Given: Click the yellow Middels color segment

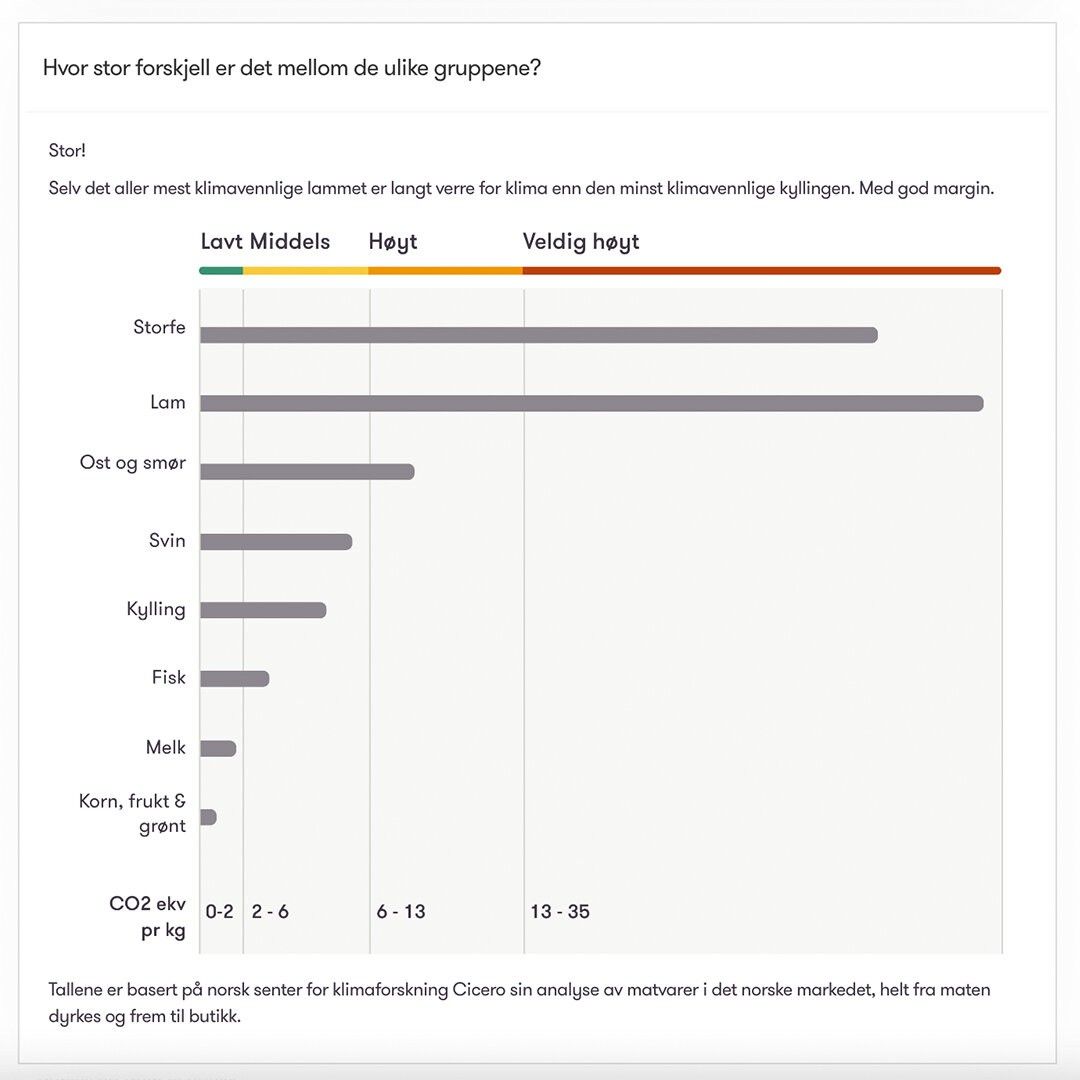Looking at the screenshot, I should (306, 270).
